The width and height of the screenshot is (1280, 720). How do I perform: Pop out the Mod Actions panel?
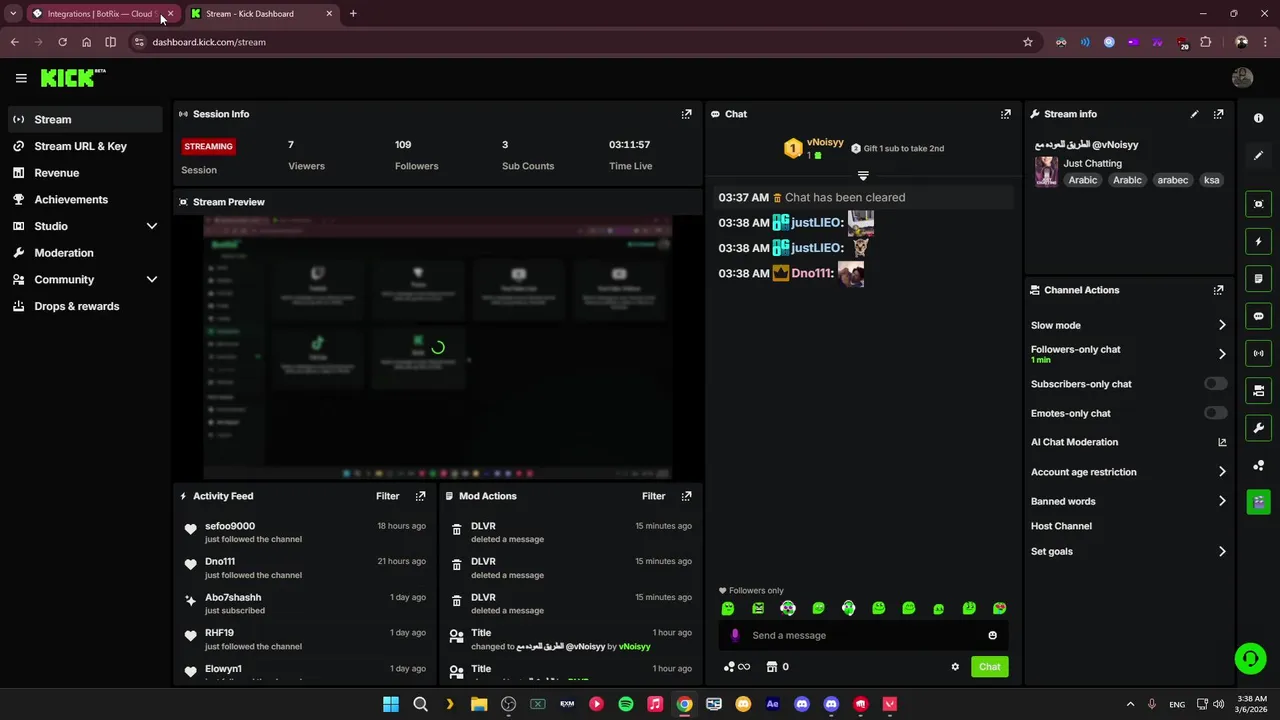686,496
